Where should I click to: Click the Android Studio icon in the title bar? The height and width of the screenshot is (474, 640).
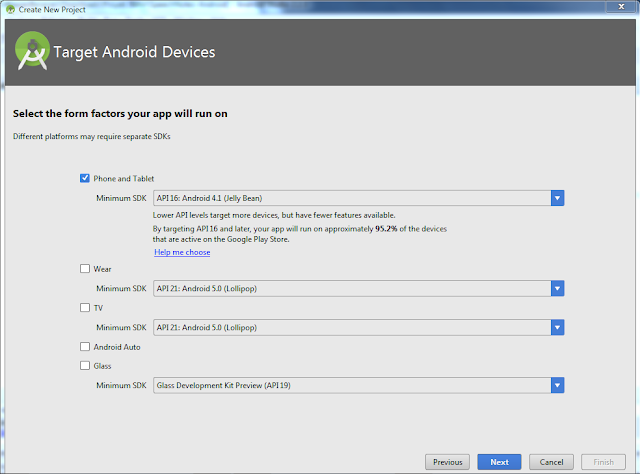tap(10, 9)
